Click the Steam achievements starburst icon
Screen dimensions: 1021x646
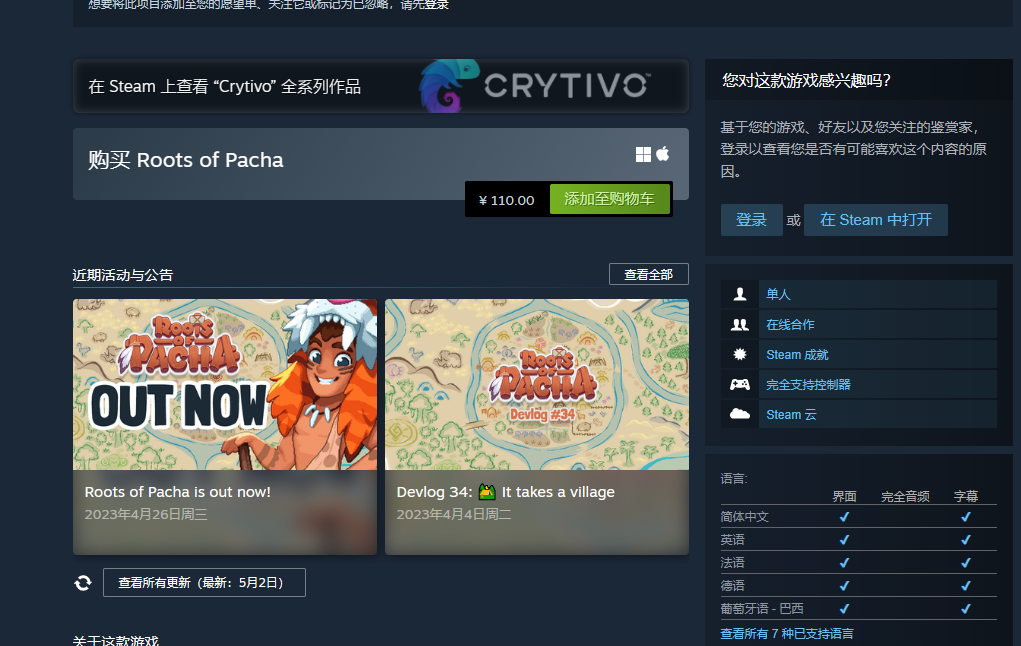click(740, 354)
